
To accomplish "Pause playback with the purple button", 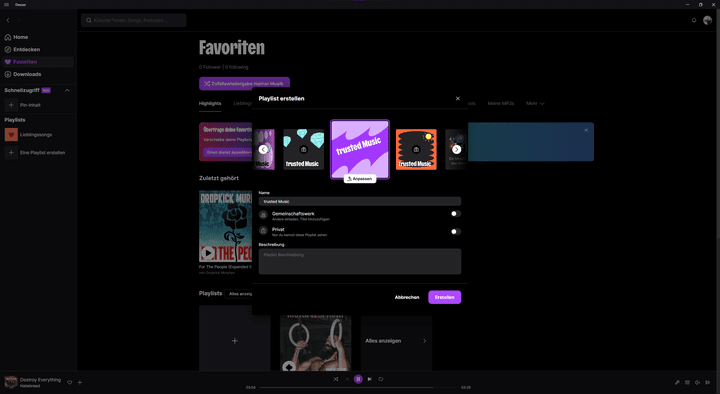I will (x=358, y=379).
